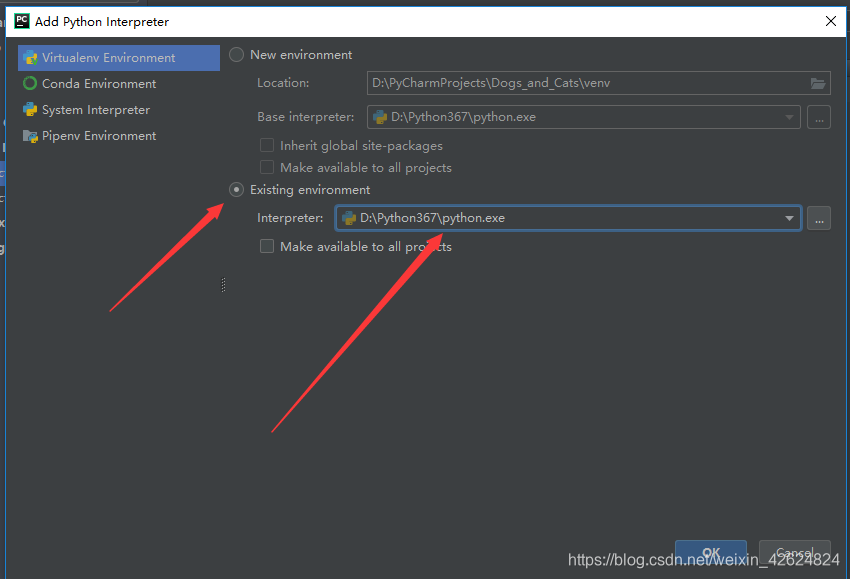Click the OK button
This screenshot has height=579, width=850.
click(711, 553)
